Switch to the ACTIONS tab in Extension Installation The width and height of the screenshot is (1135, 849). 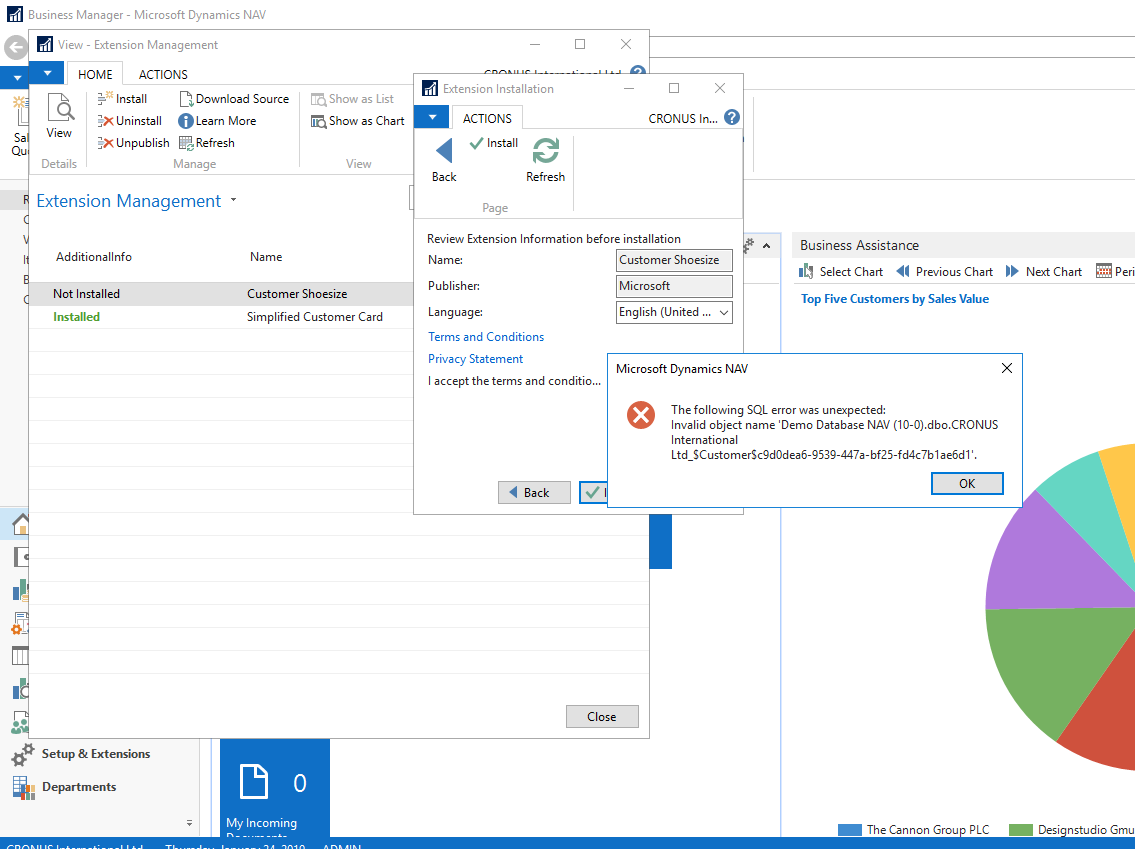(487, 118)
